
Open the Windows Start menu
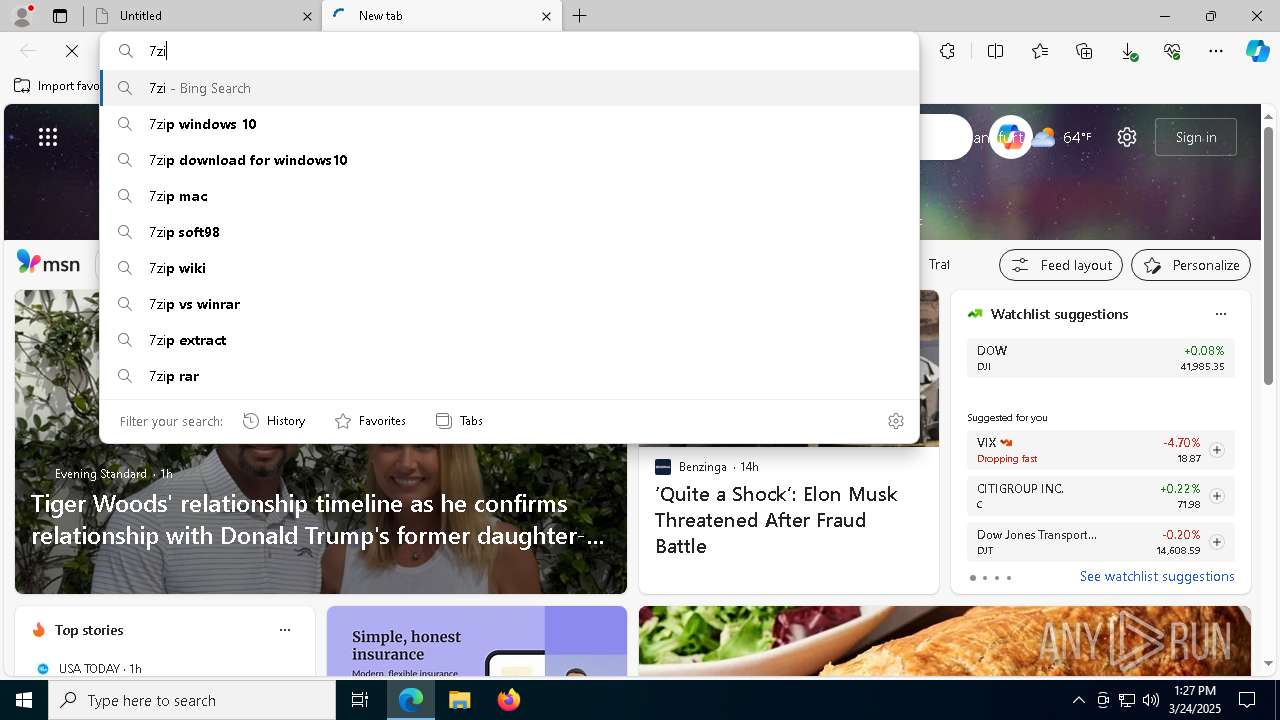tap(24, 700)
